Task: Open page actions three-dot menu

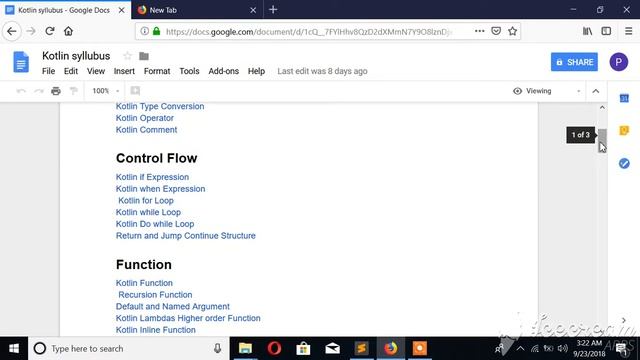Action: pyautogui.click(x=480, y=31)
